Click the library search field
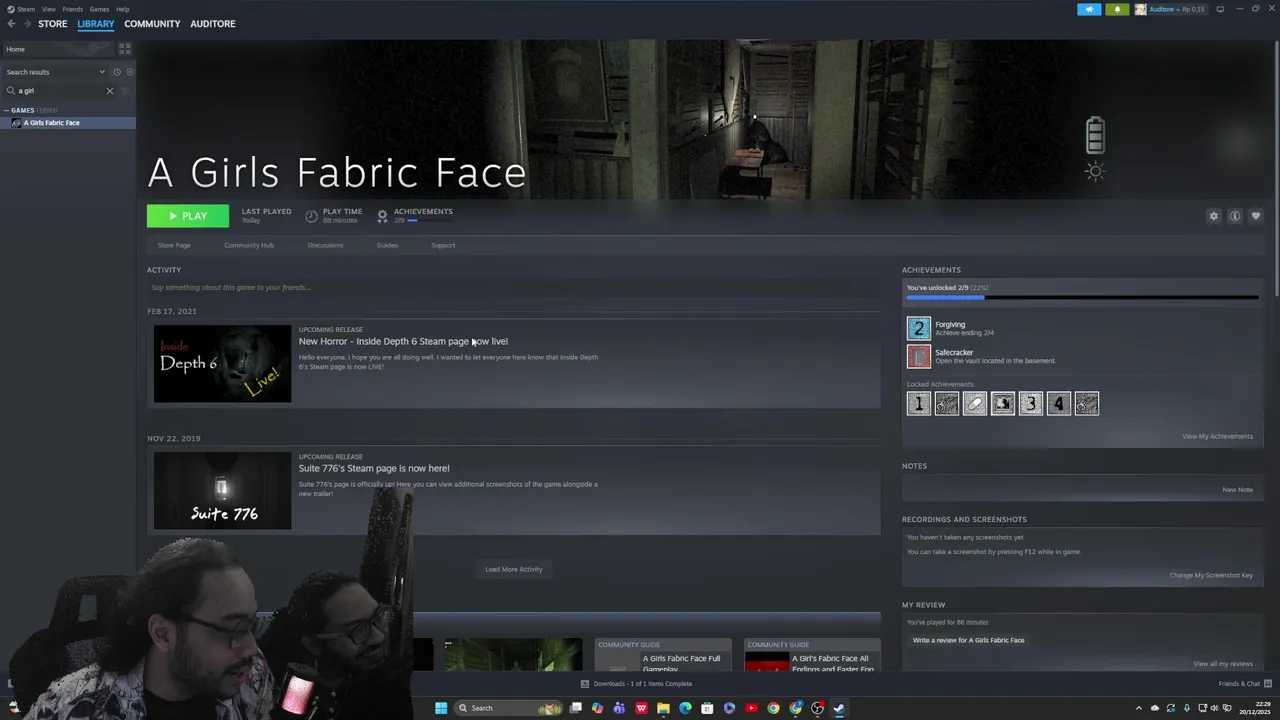The height and width of the screenshot is (720, 1280). coord(58,91)
